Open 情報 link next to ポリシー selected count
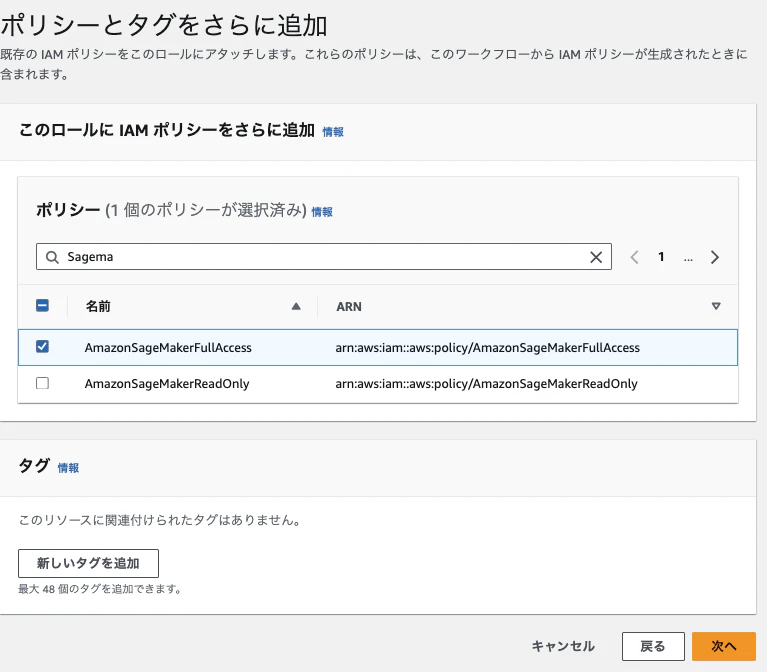 (322, 212)
